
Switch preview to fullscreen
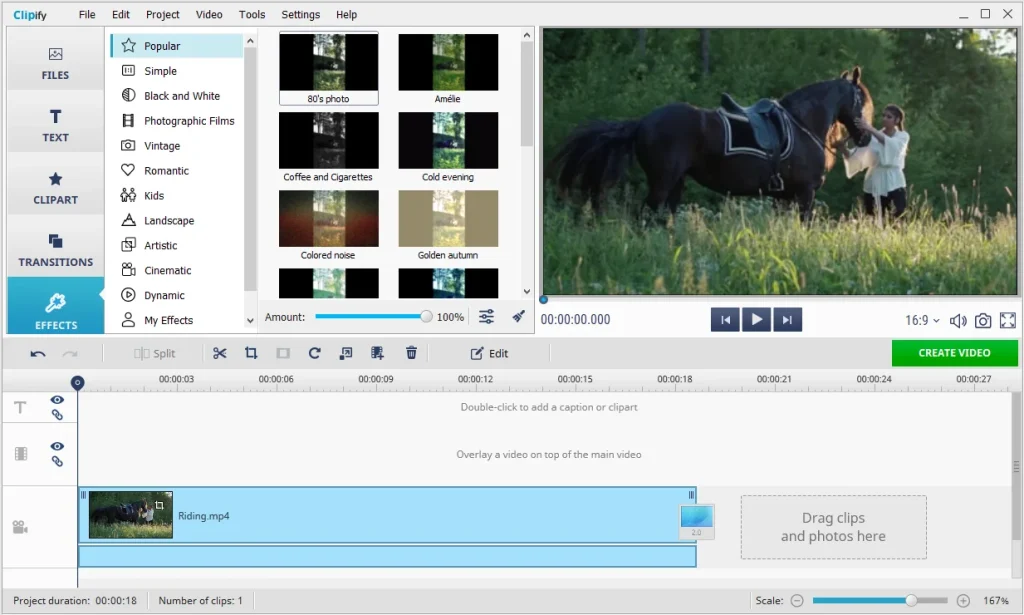click(1008, 321)
